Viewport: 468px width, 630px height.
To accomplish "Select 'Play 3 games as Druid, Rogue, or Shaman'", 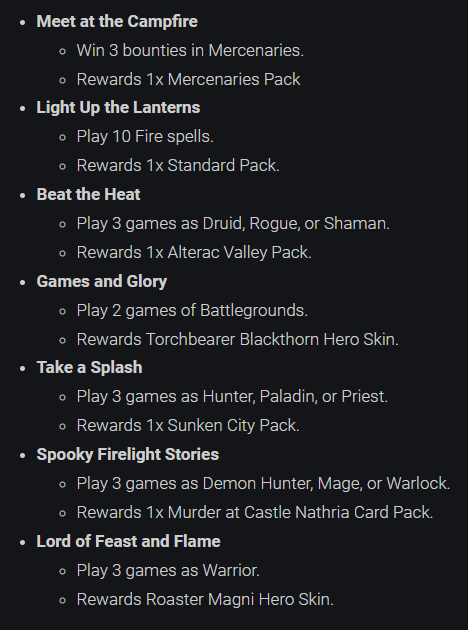I will [x=233, y=223].
